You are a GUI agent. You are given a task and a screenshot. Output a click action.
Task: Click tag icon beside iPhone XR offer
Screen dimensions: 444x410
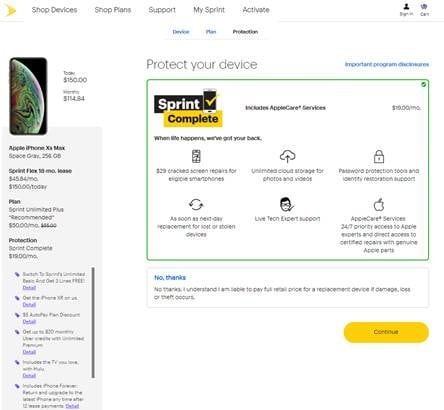click(x=17, y=298)
